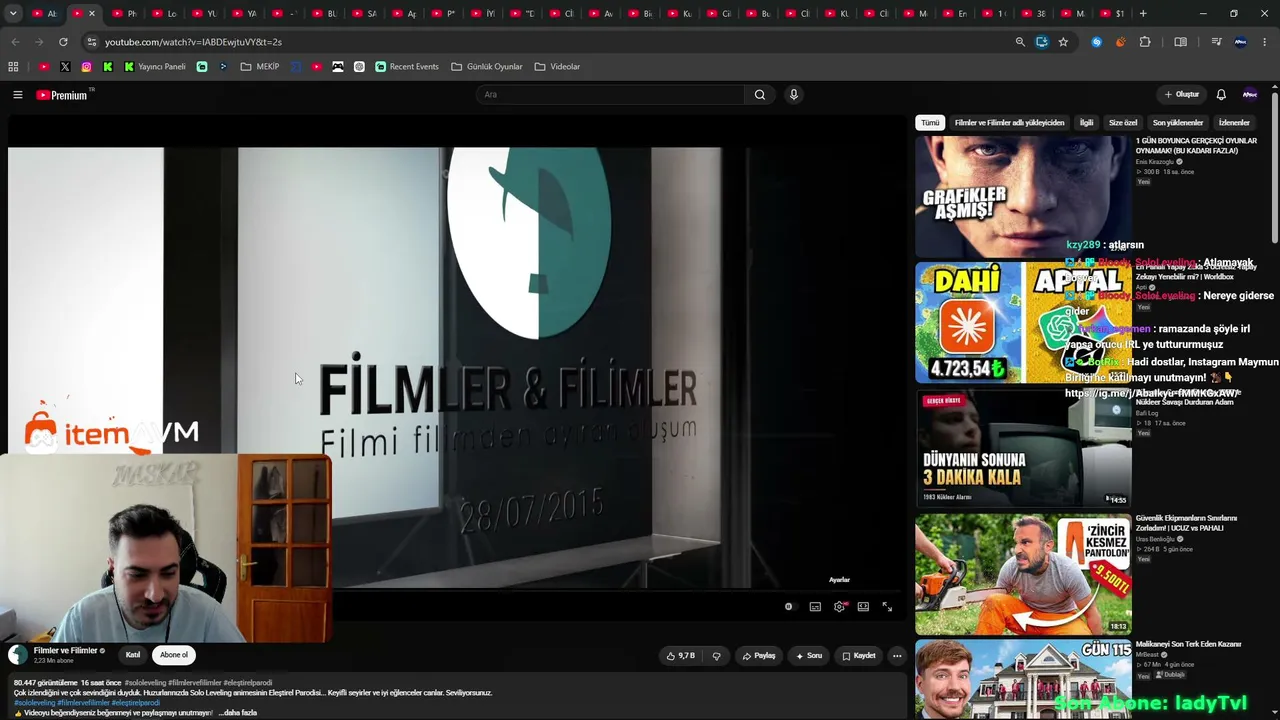The height and width of the screenshot is (720, 1280).
Task: Toggle subtitles in the video player
Action: tap(815, 607)
